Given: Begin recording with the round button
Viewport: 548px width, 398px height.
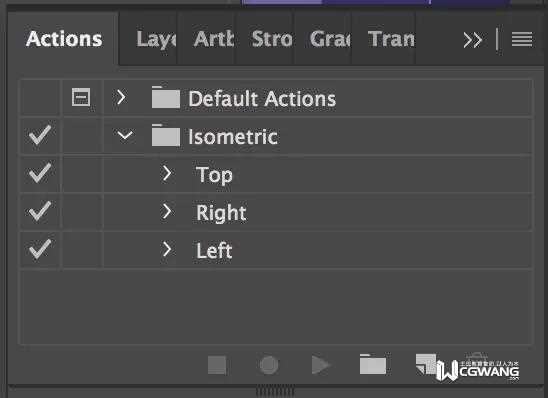Looking at the screenshot, I should tap(269, 365).
